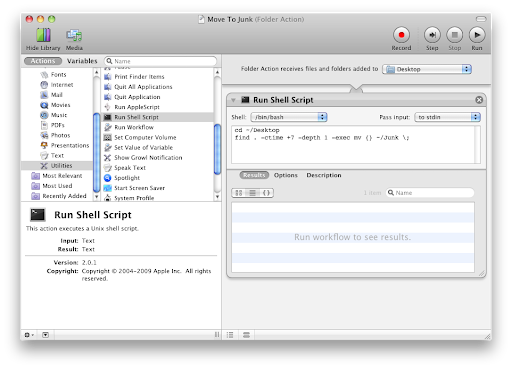Screen dimensions: 512x369
Task: Remove the Run Shell Script action
Action: click(479, 100)
